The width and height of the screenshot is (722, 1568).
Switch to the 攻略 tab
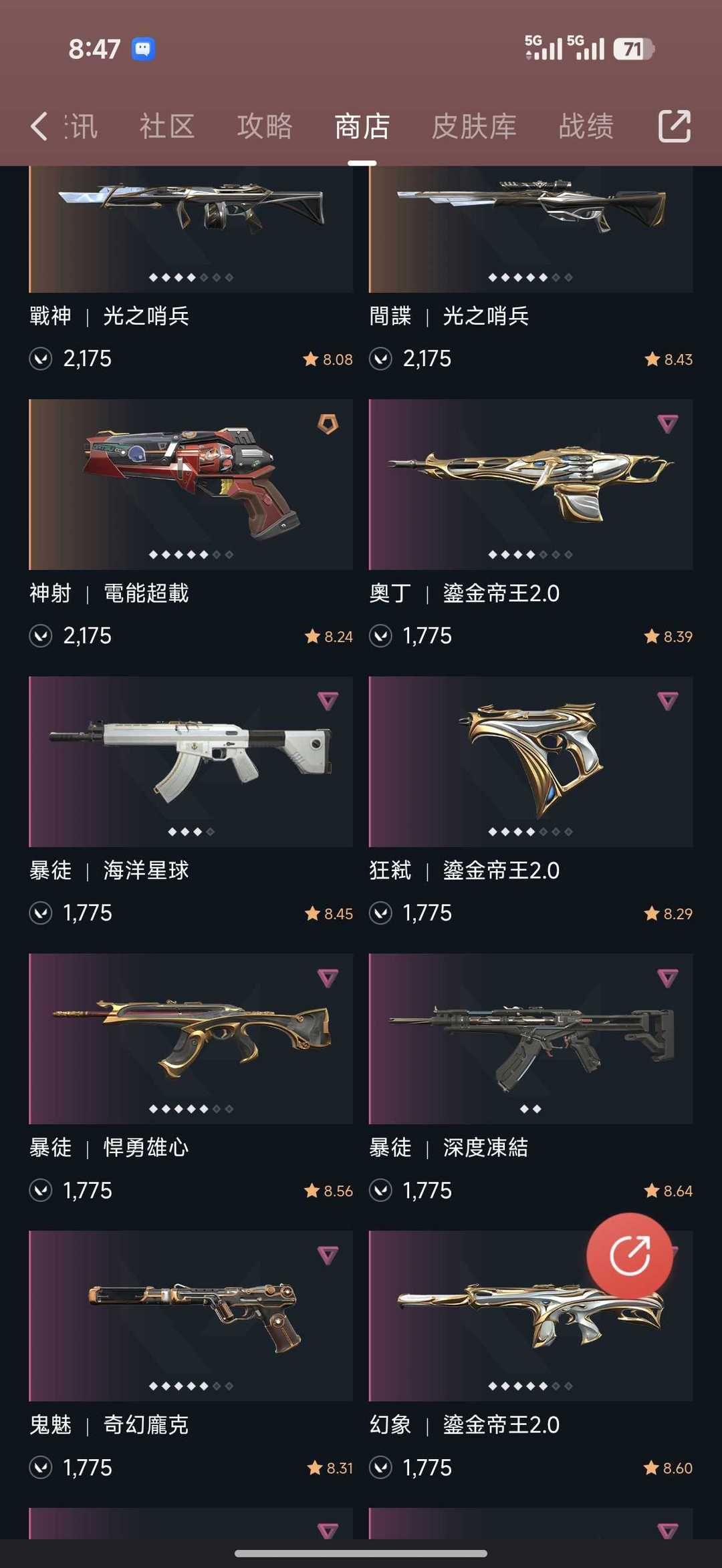265,126
